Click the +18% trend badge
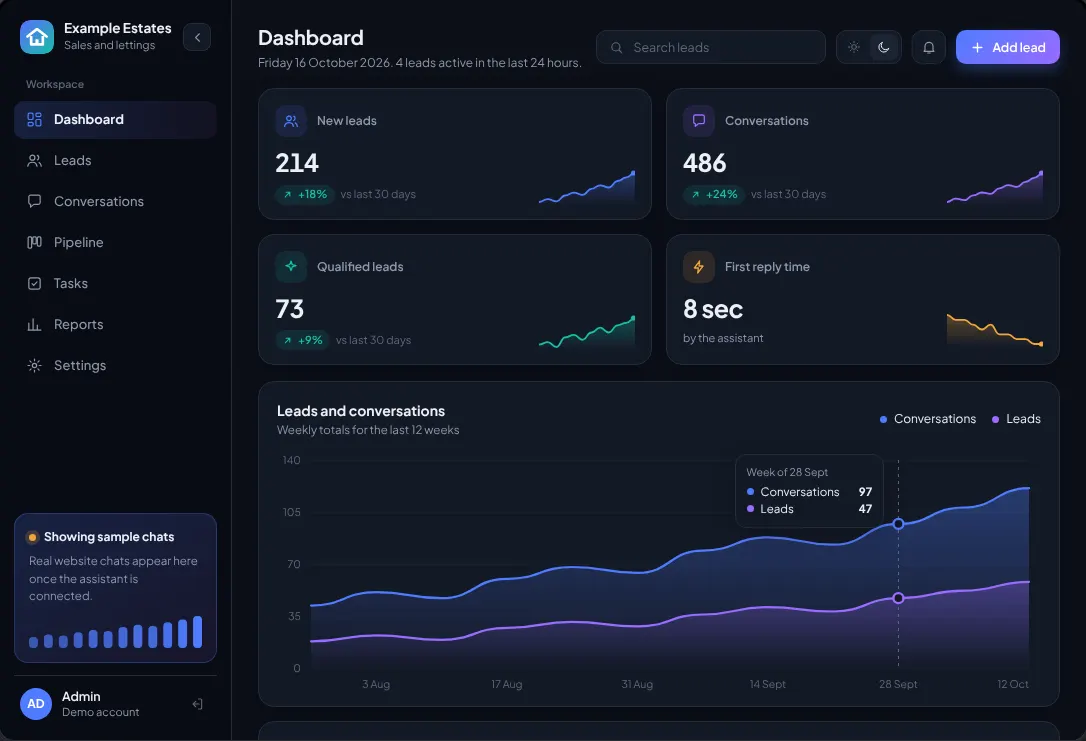This screenshot has height=741, width=1086. pyautogui.click(x=305, y=195)
